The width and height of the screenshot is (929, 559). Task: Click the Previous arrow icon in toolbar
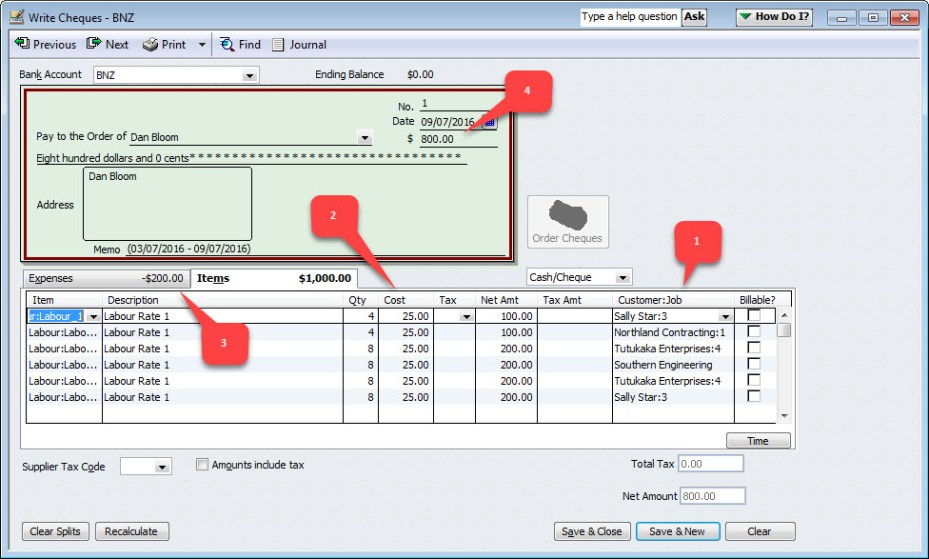[x=21, y=44]
